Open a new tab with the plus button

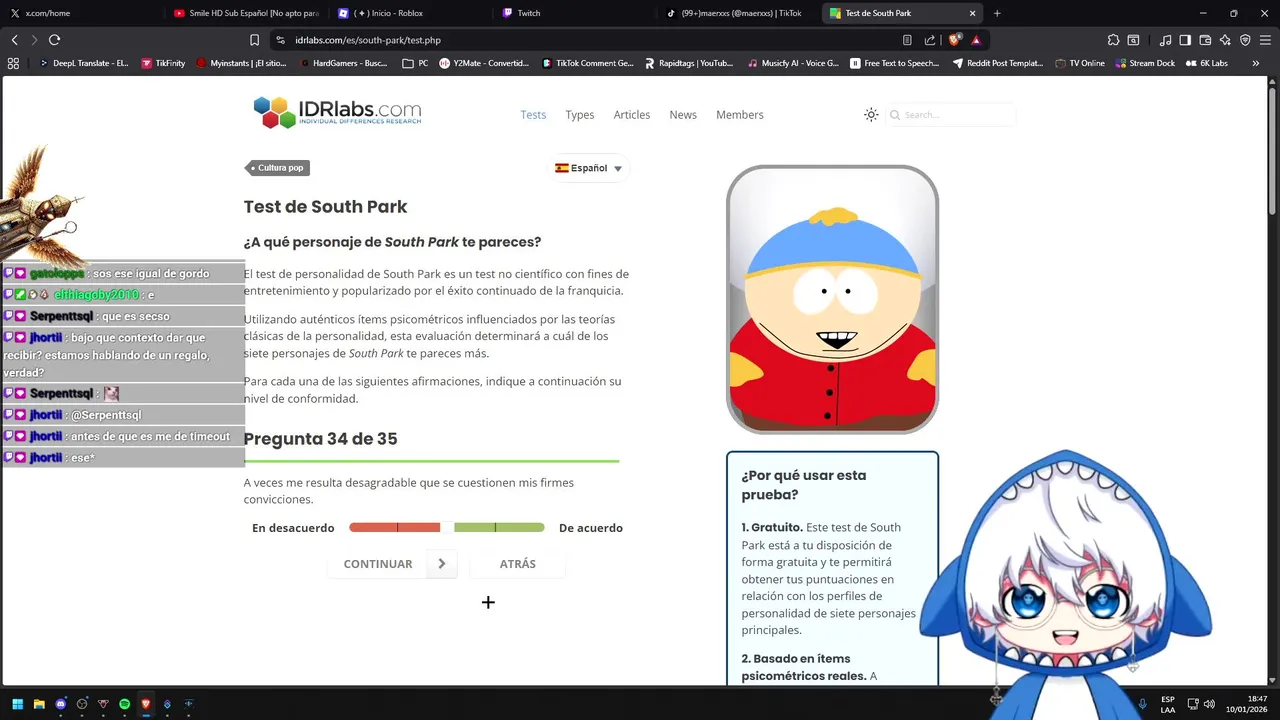tap(997, 13)
